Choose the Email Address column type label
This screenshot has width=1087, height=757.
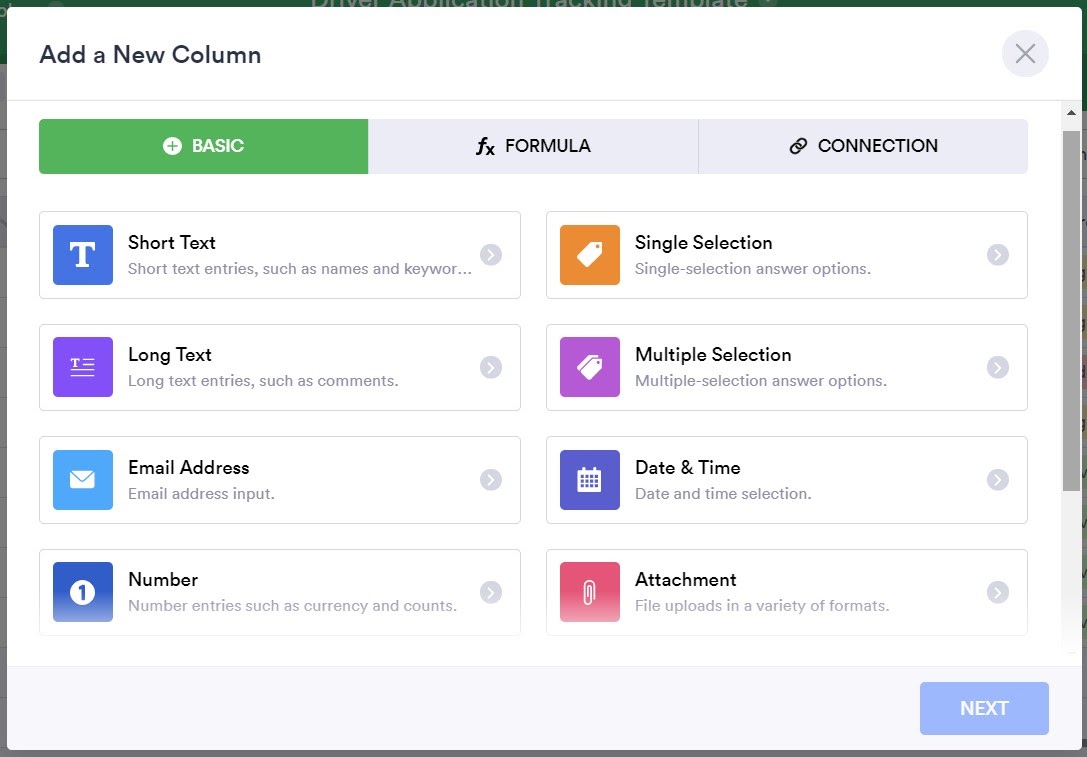coord(189,467)
